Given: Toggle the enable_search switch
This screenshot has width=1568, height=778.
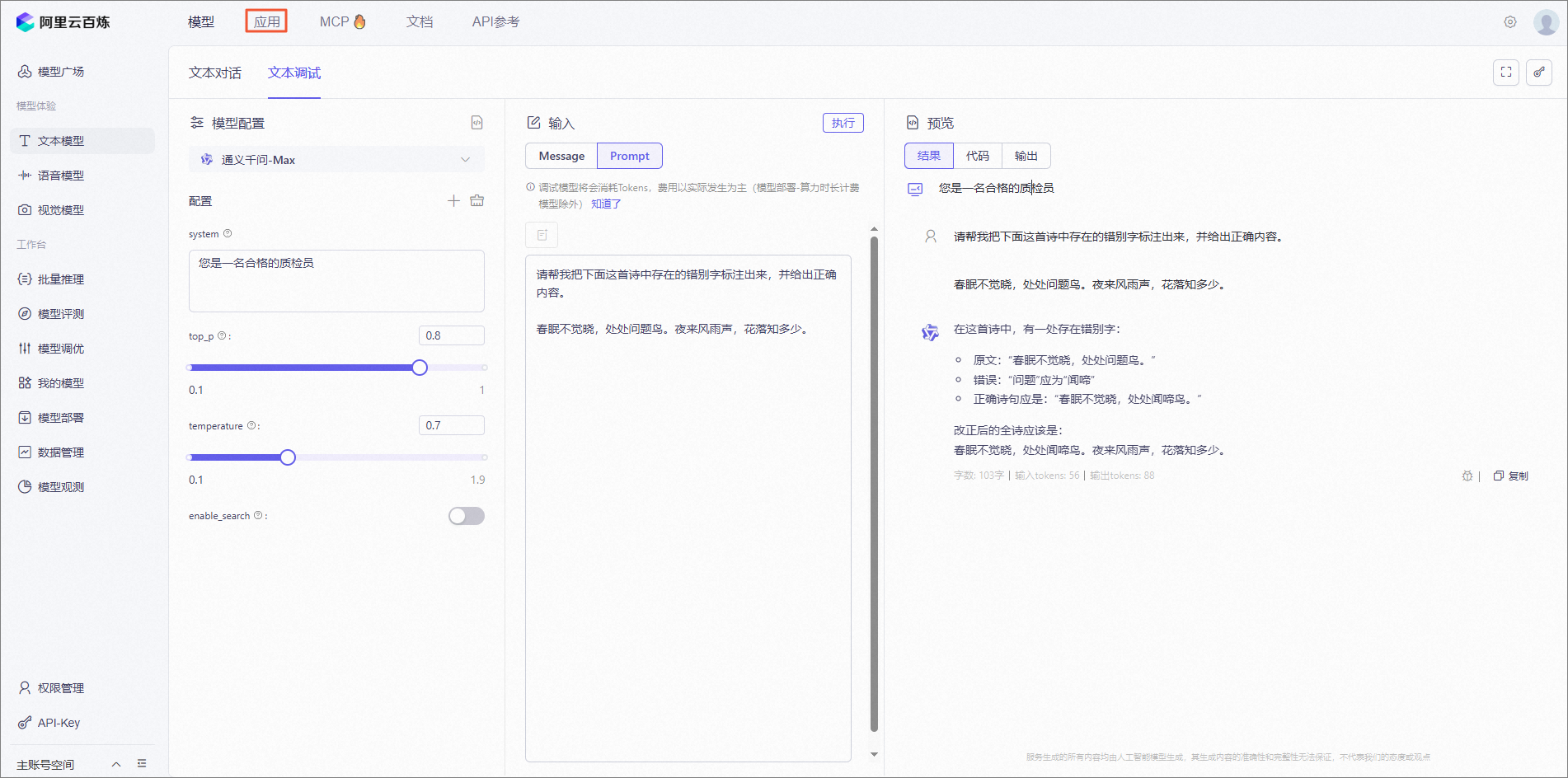Looking at the screenshot, I should 467,516.
